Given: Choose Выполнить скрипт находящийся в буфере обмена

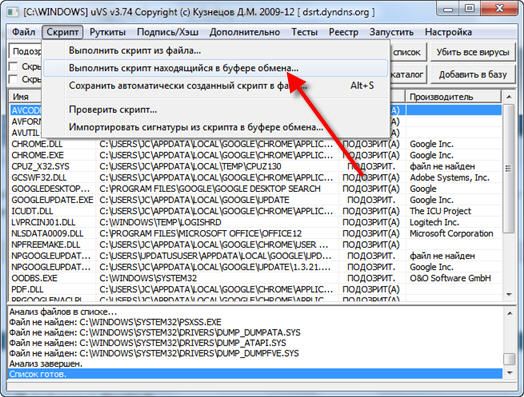Looking at the screenshot, I should (x=216, y=68).
